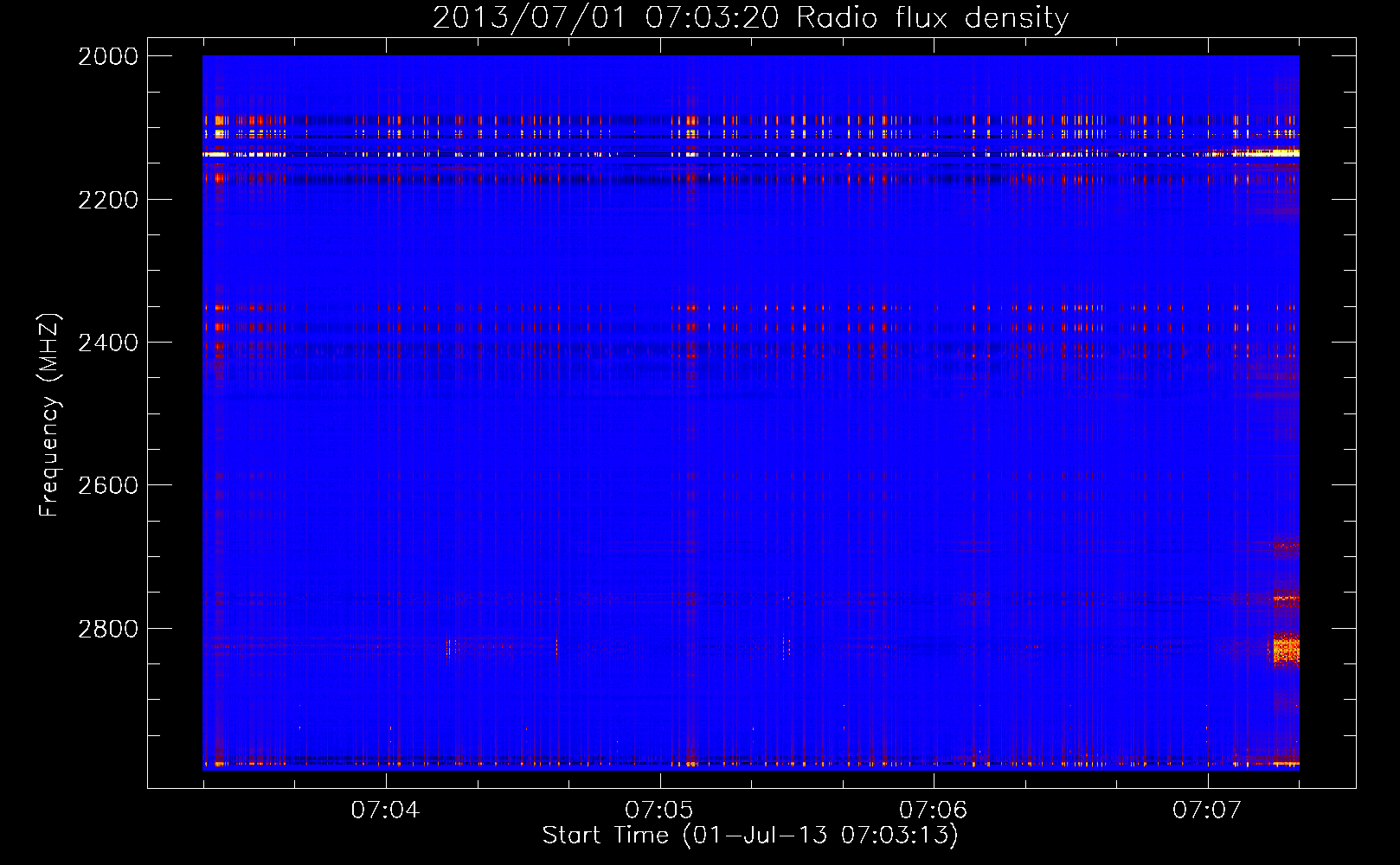The image size is (1400, 865).
Task: Click the 'Frequency (MHZ)' axis label
Action: click(49, 415)
